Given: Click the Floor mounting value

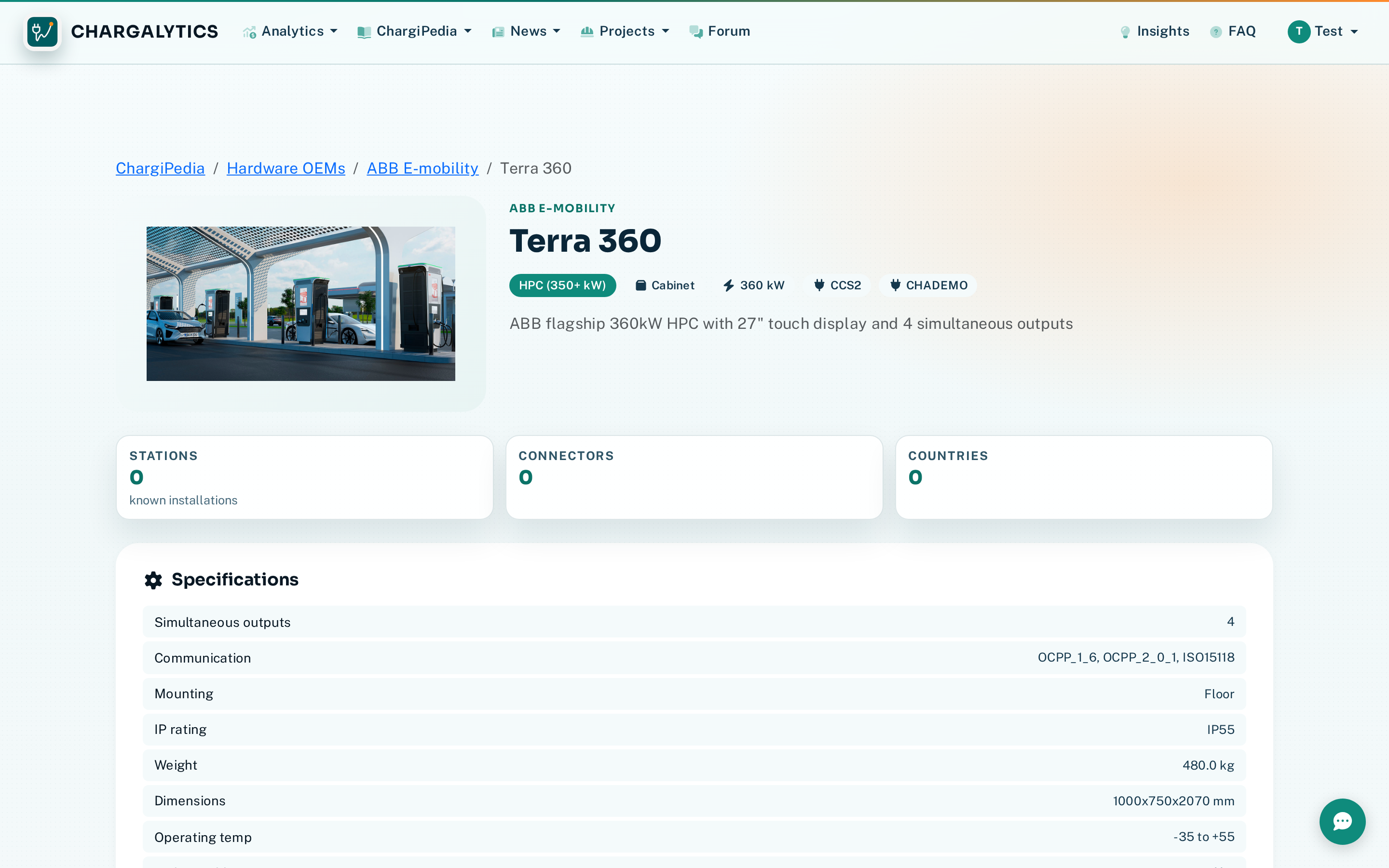Looking at the screenshot, I should [x=1219, y=694].
